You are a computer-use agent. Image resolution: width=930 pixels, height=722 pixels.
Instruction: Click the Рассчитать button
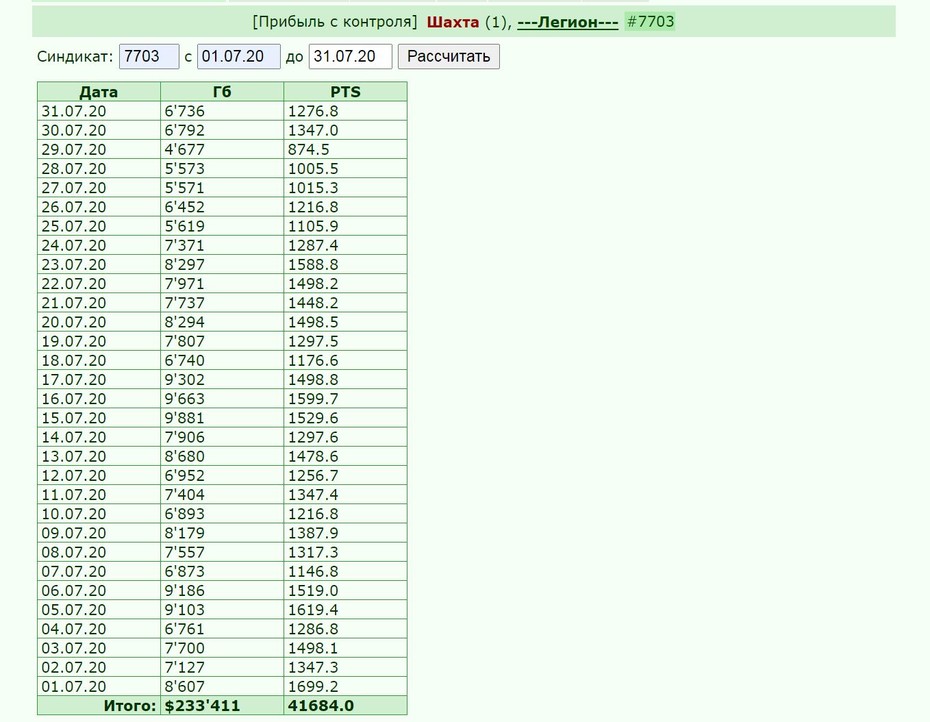pyautogui.click(x=448, y=56)
